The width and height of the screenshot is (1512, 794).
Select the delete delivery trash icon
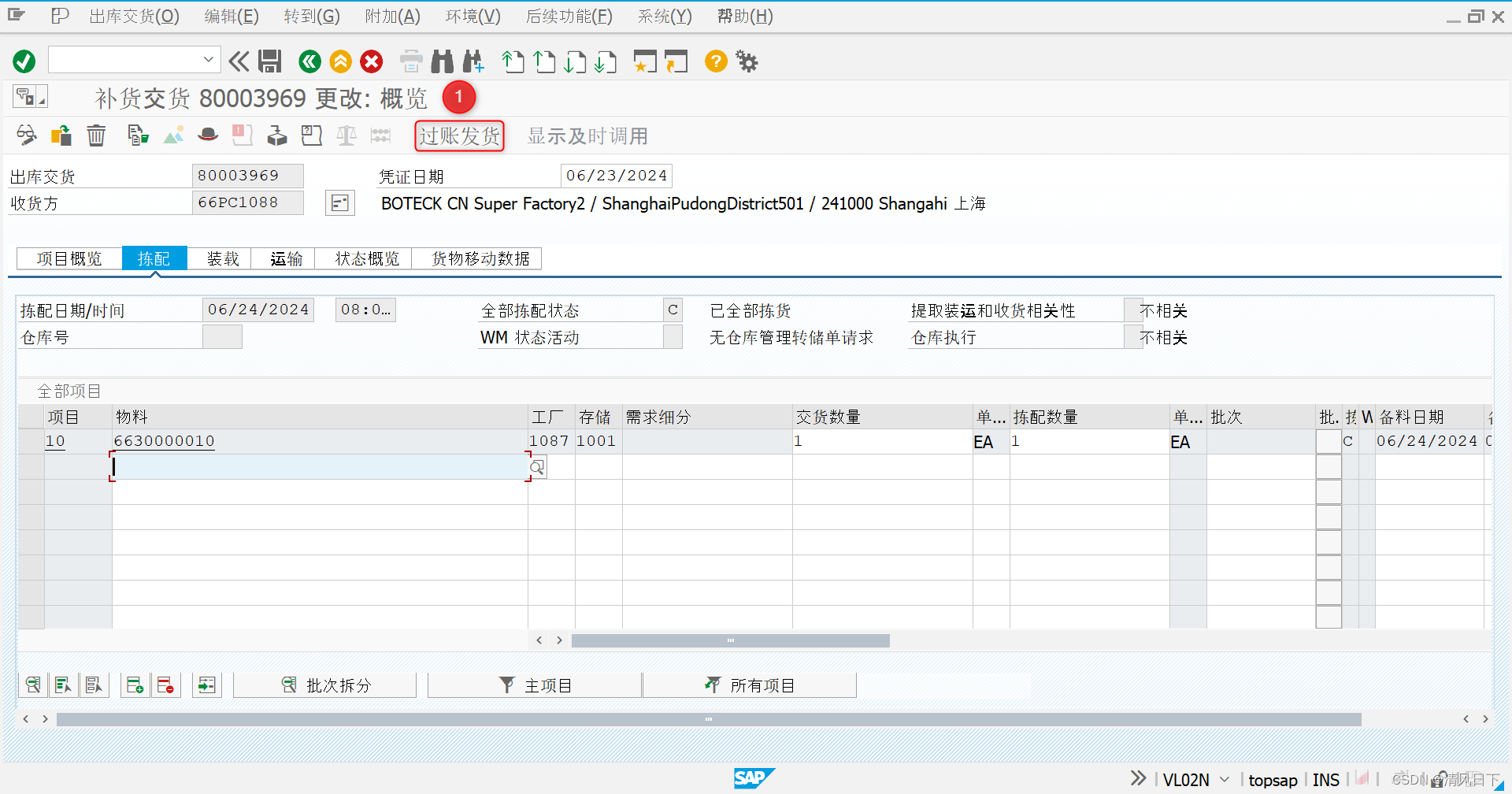(x=96, y=135)
